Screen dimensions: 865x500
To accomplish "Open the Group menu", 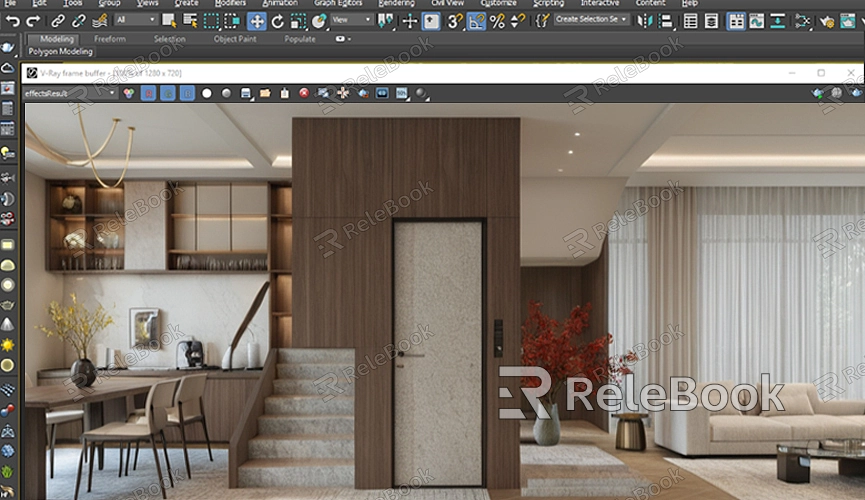I will coord(109,3).
